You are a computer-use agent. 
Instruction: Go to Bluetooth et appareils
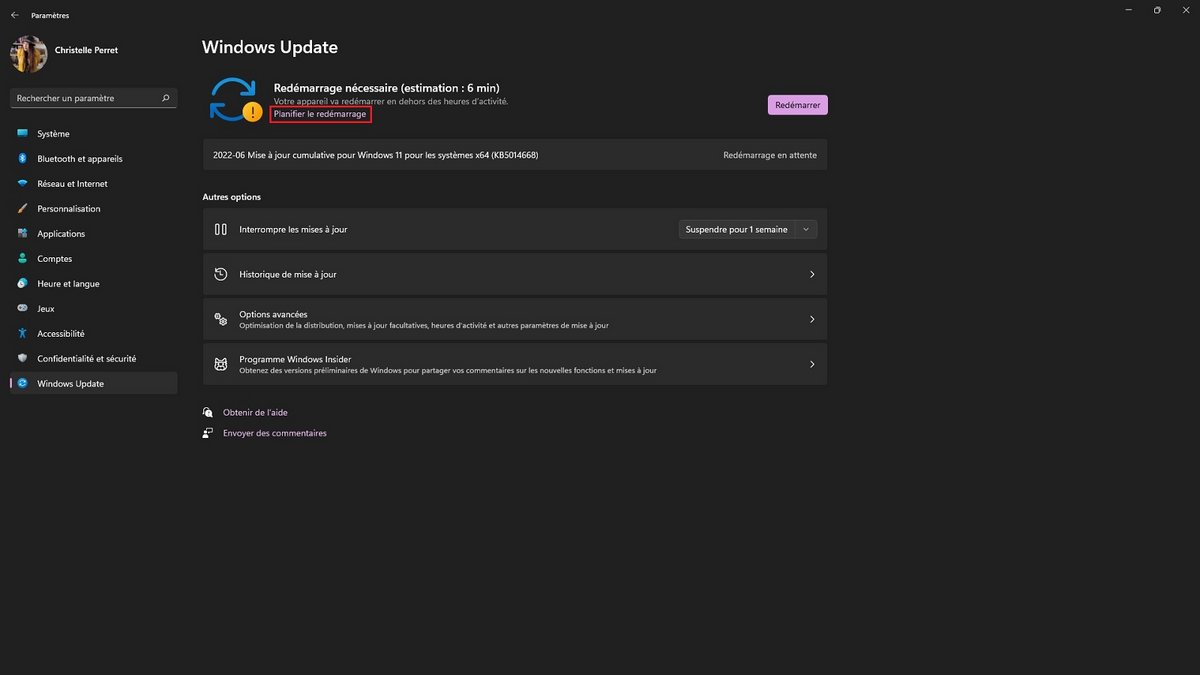coord(94,159)
